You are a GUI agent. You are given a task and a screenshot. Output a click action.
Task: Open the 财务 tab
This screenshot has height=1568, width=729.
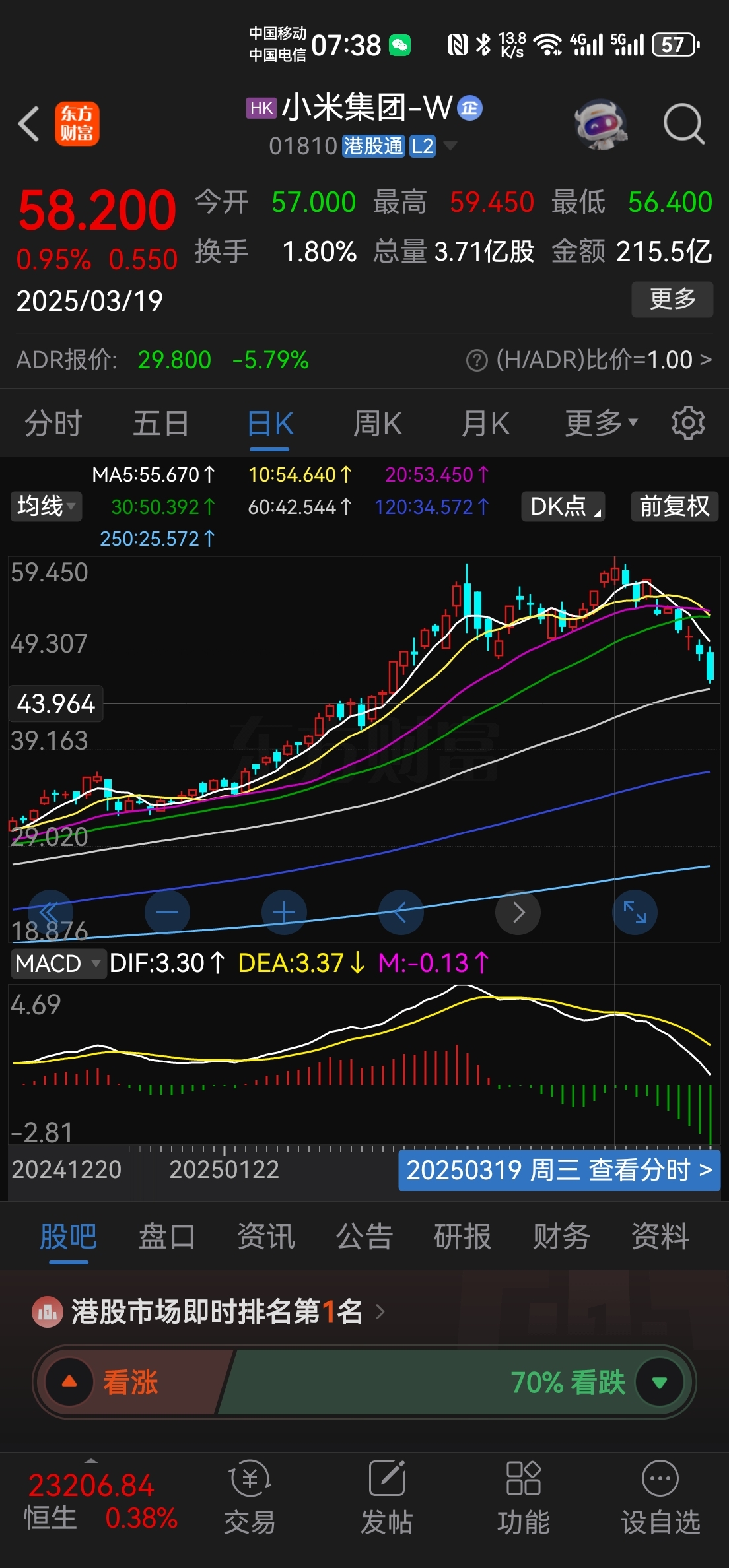(x=562, y=1236)
